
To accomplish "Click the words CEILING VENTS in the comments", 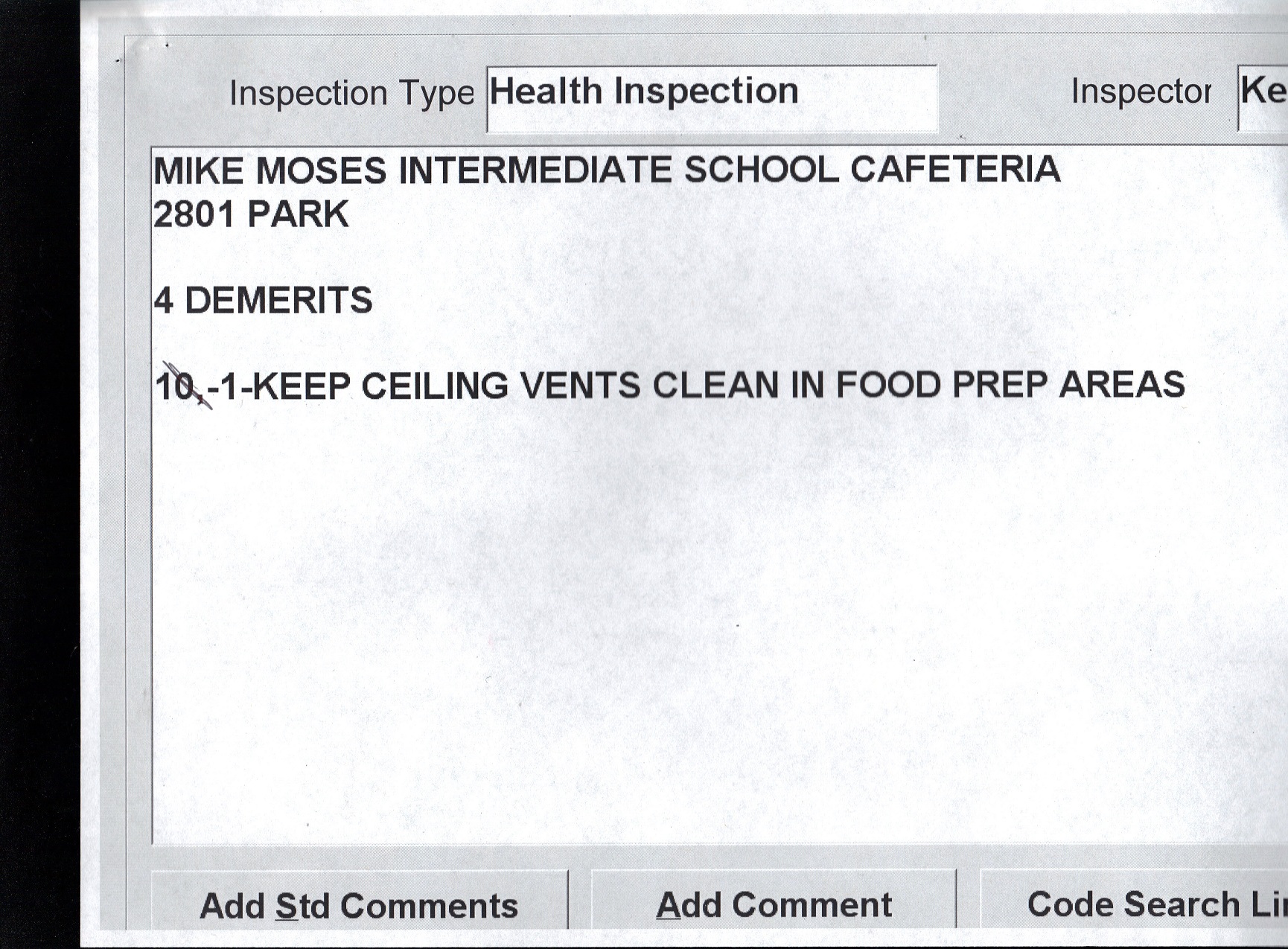I will pos(500,386).
